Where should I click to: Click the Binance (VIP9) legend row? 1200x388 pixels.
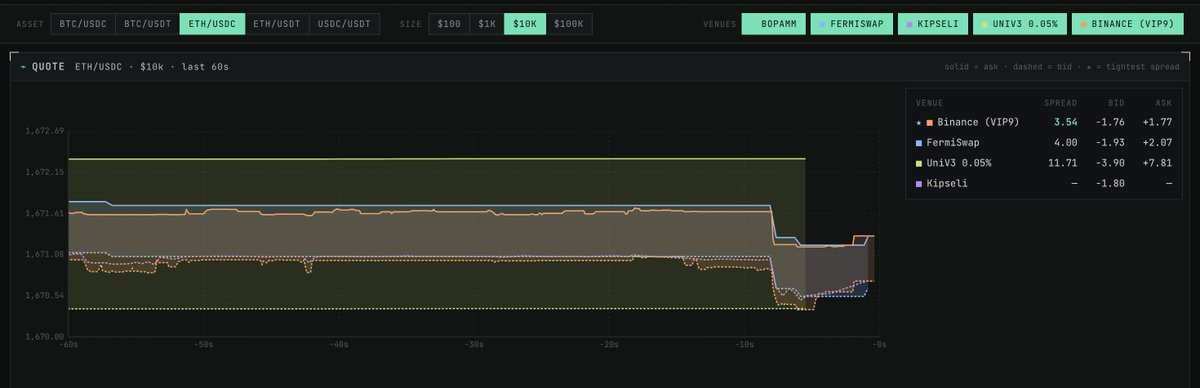pos(1044,122)
